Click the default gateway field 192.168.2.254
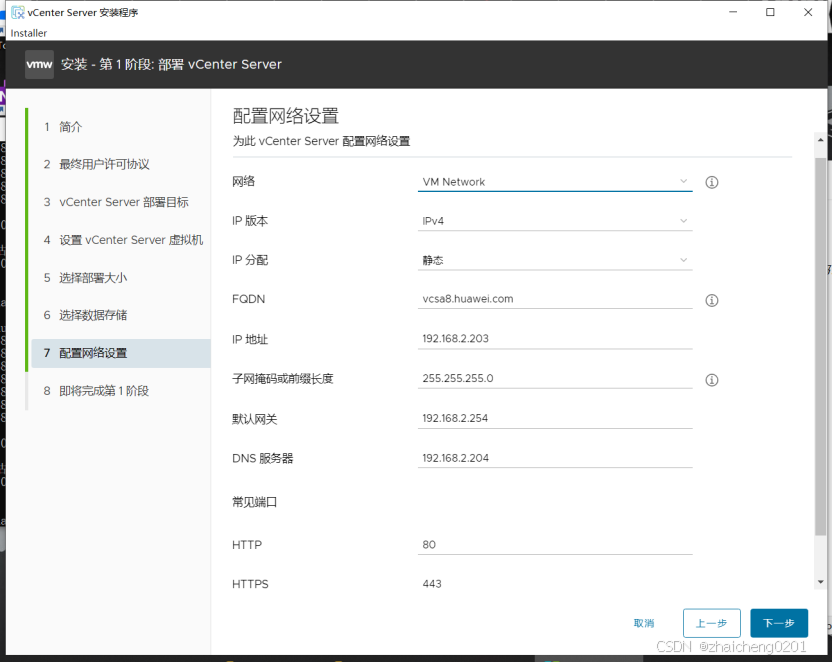This screenshot has width=832, height=662. pyautogui.click(x=554, y=419)
